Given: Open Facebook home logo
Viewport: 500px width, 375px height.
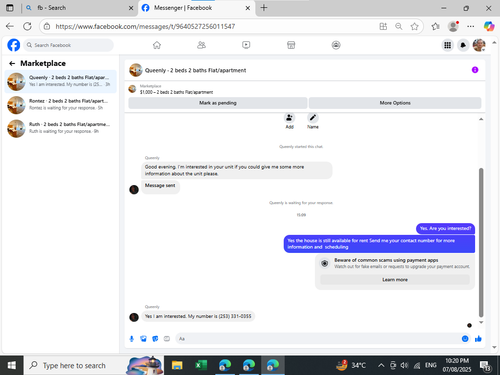Looking at the screenshot, I should click(x=14, y=45).
